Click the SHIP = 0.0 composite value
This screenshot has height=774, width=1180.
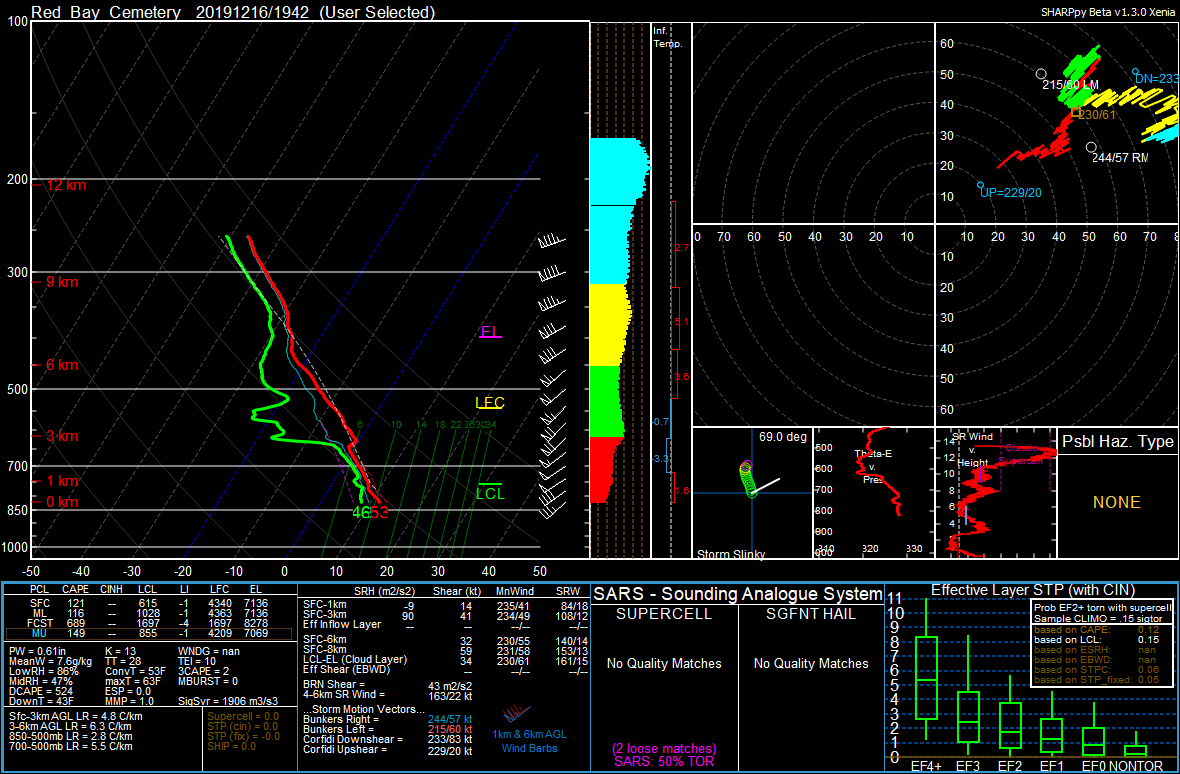tap(232, 746)
